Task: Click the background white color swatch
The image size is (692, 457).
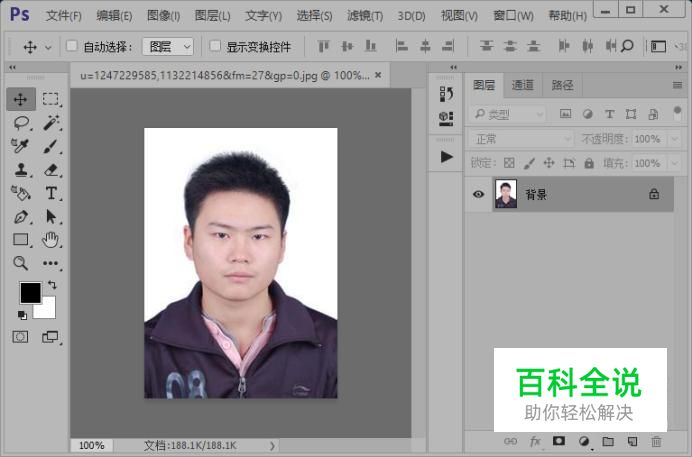Action: click(48, 309)
